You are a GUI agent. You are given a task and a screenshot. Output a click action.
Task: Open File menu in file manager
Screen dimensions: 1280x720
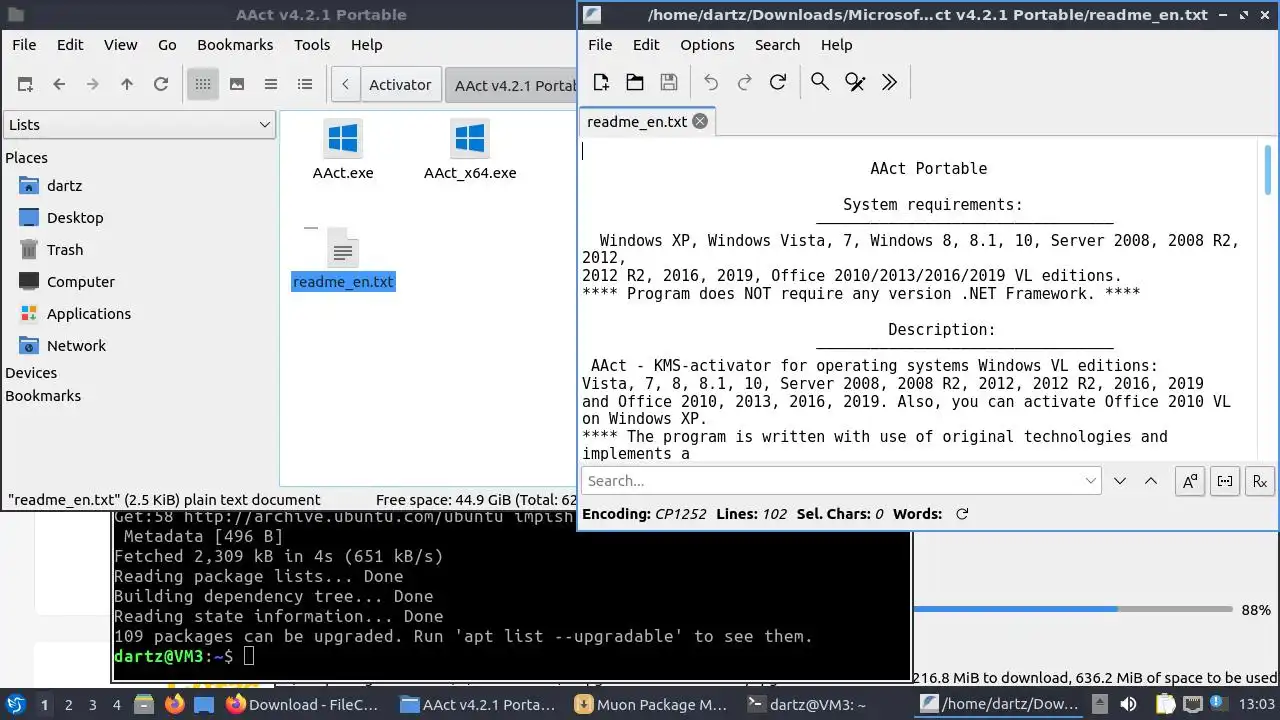[24, 45]
